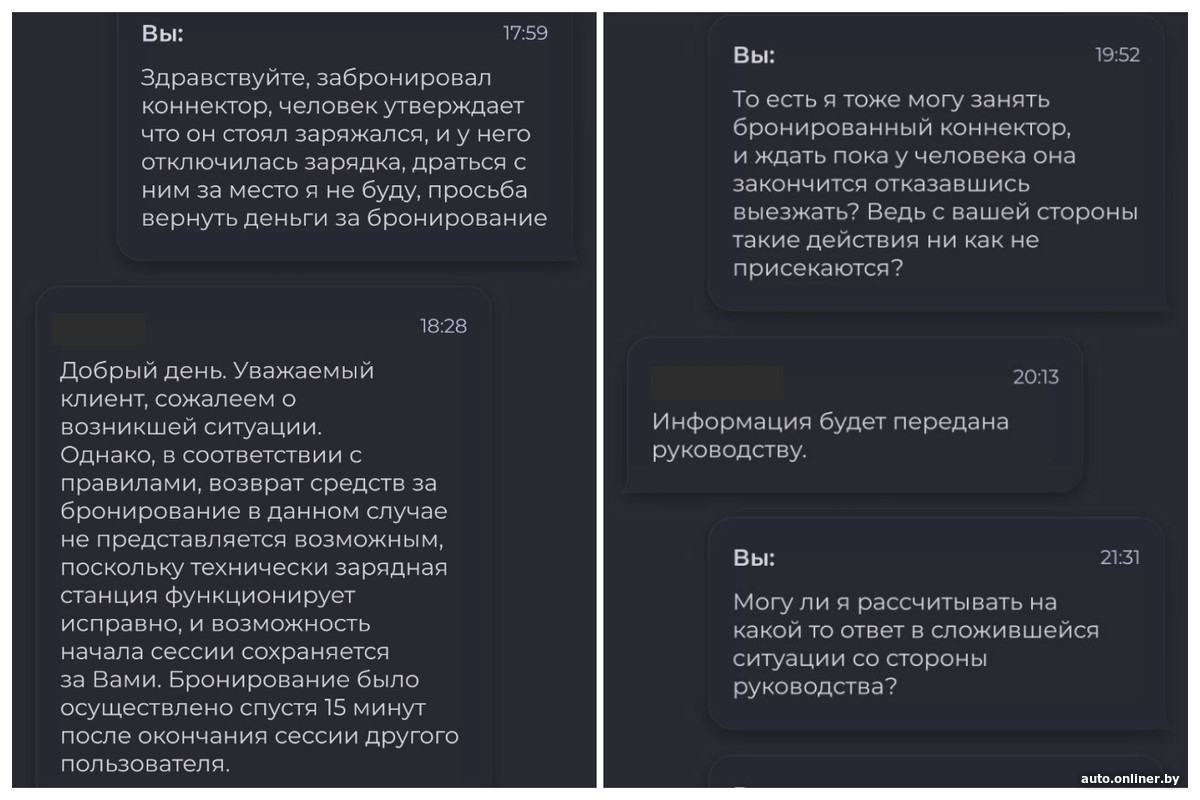Viewport: 1200px width, 800px height.
Task: Open the auto.onliner.by watermark link
Action: click(1131, 778)
